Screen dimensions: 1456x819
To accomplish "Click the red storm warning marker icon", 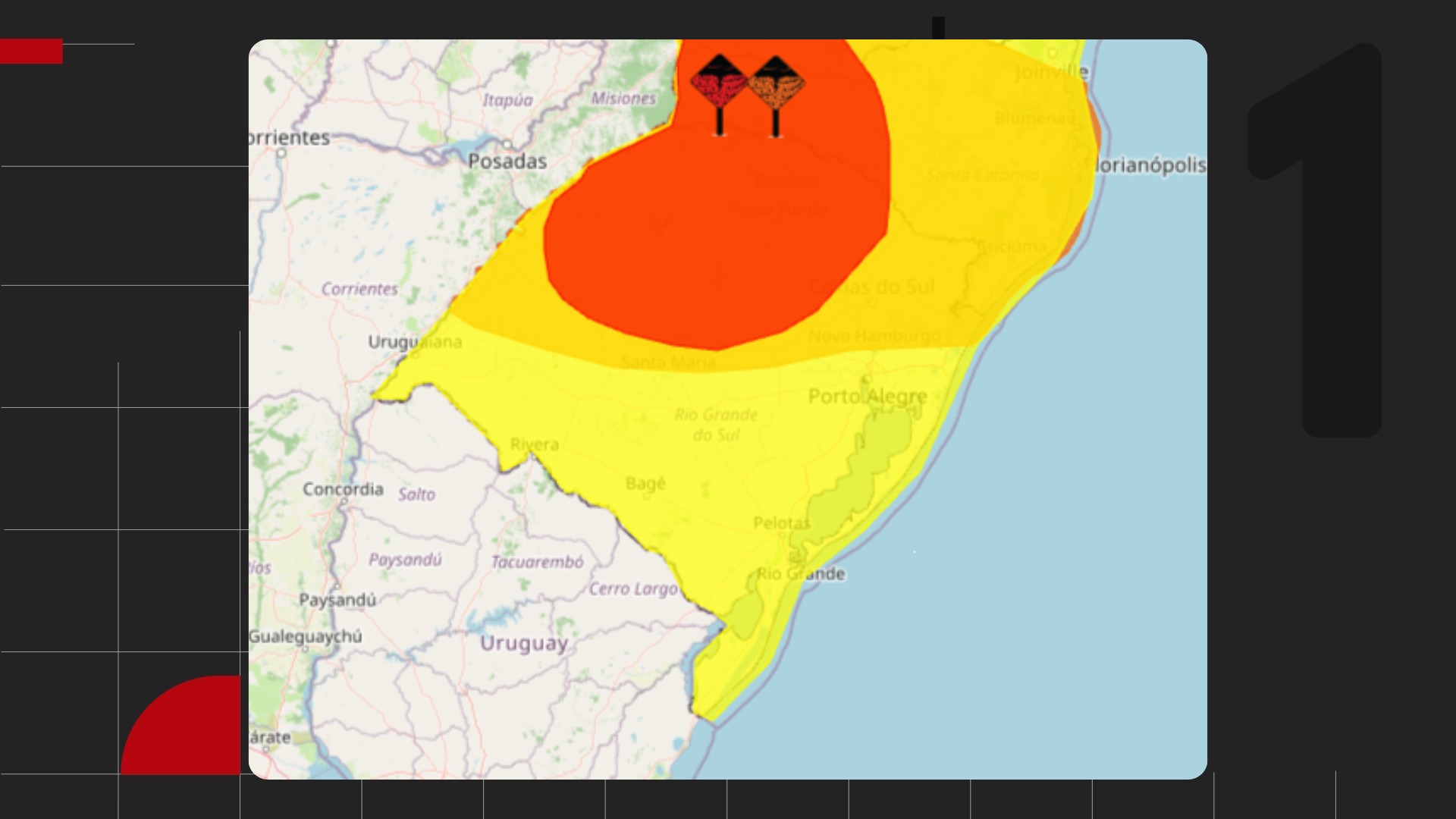I will tap(719, 96).
